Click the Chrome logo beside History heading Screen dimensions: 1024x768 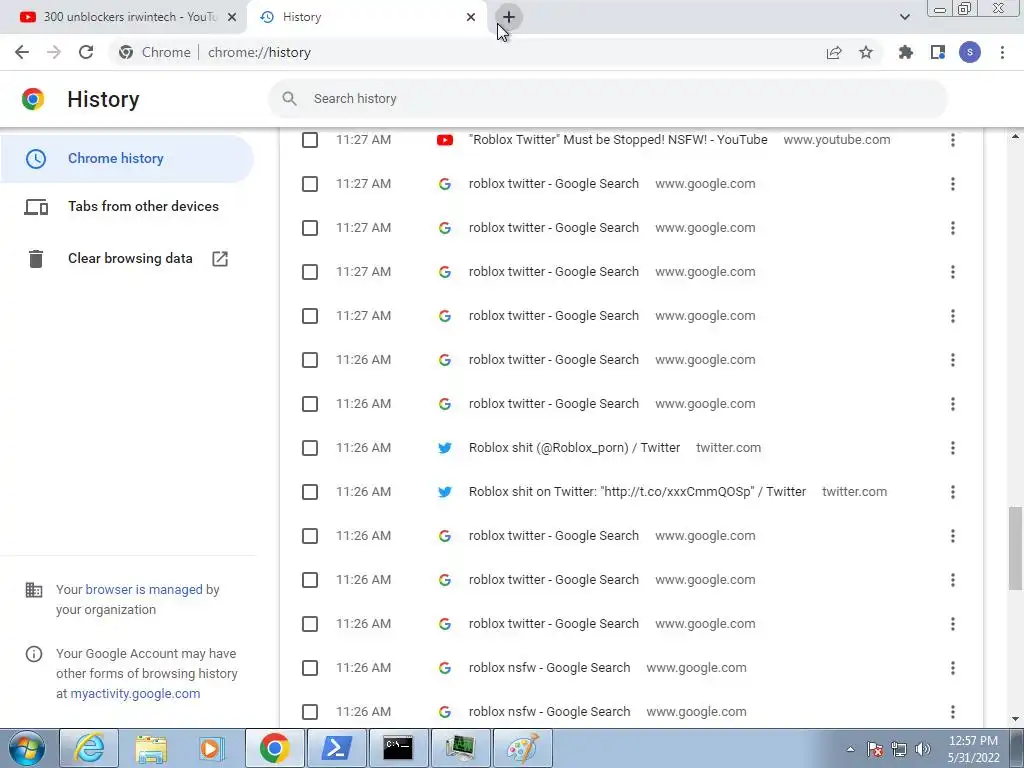tap(33, 99)
